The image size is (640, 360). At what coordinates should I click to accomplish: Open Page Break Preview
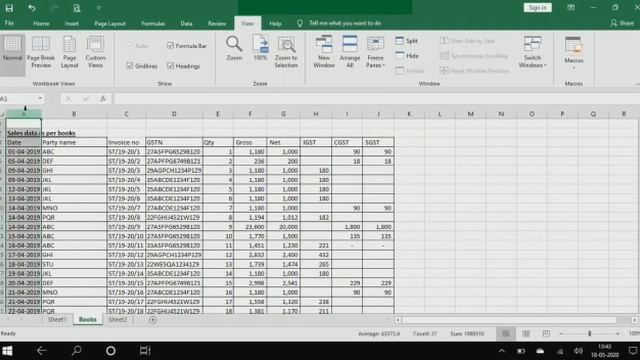41,52
